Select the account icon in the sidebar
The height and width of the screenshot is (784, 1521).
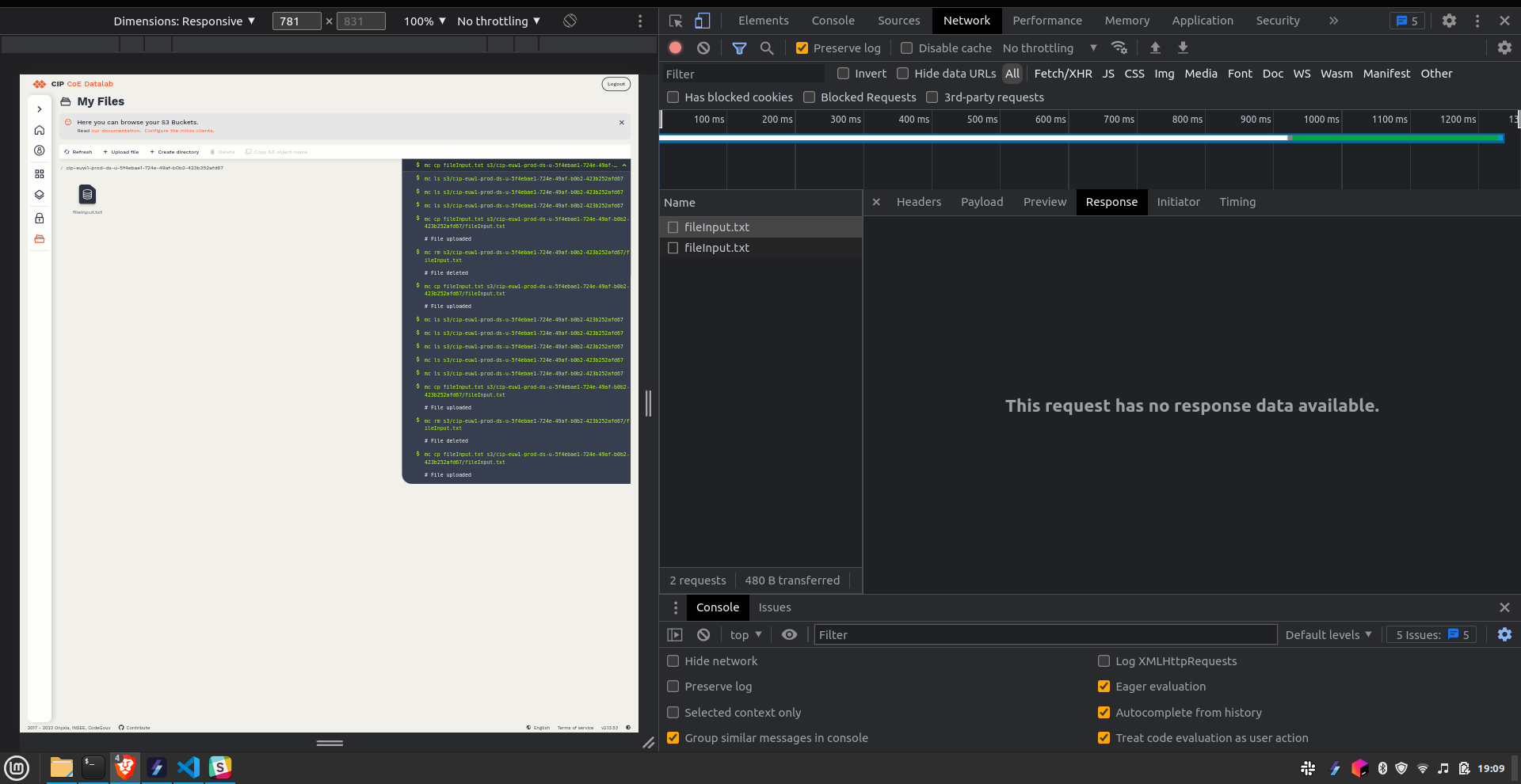tap(39, 150)
